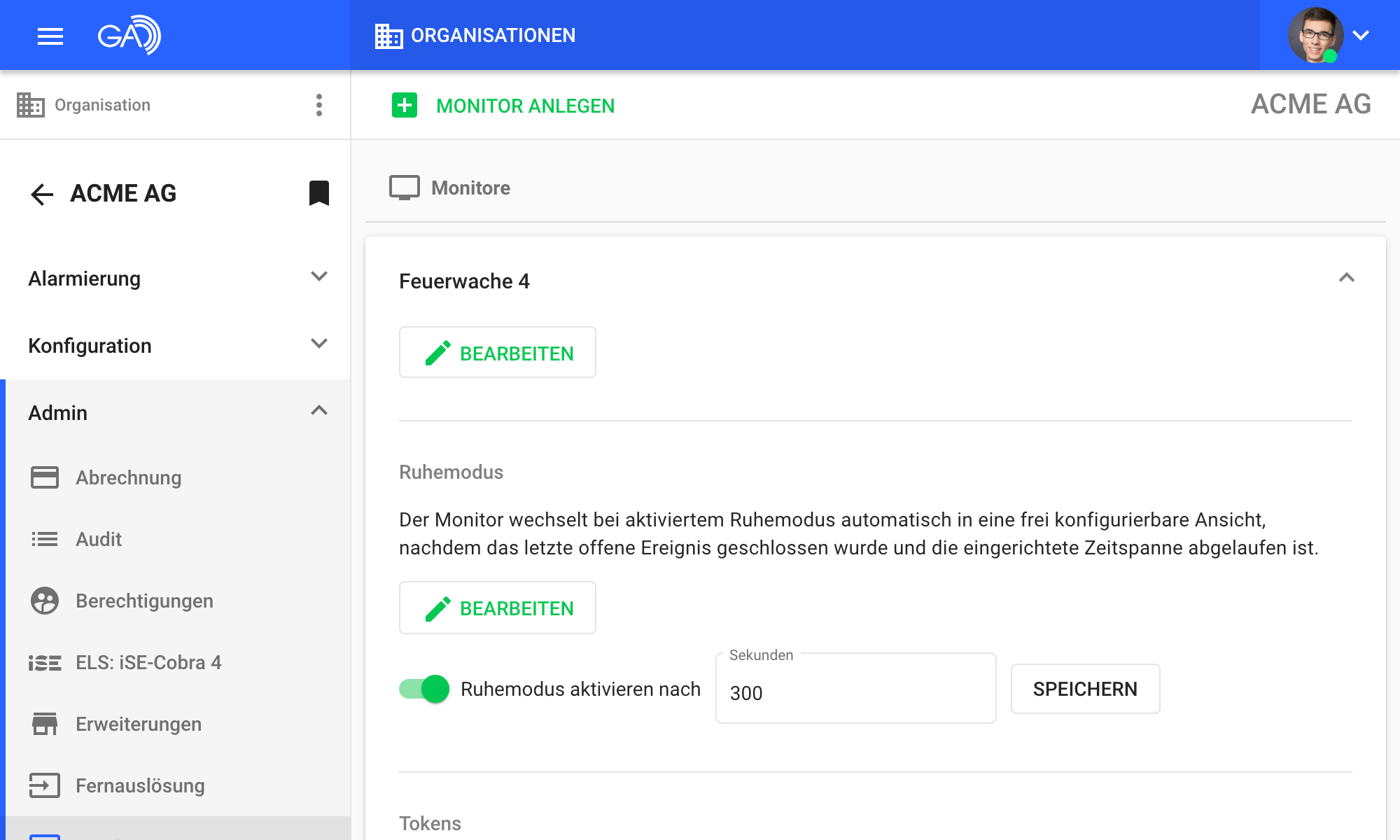Click the green plus icon to create a monitor
The image size is (1400, 840).
pyautogui.click(x=405, y=106)
